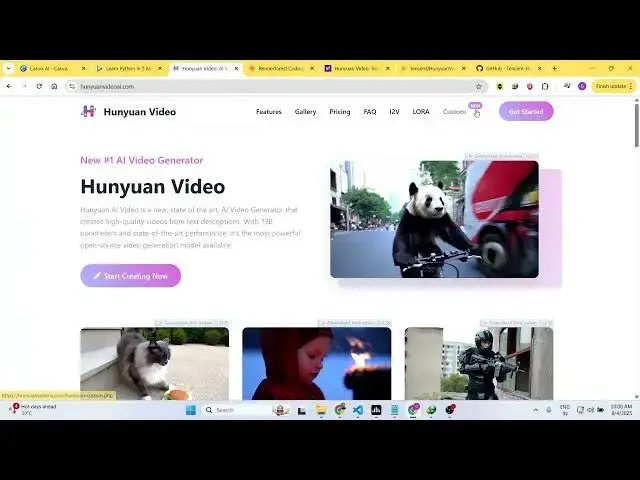The width and height of the screenshot is (640, 480).
Task: Open the clock and date panel
Action: 621,410
